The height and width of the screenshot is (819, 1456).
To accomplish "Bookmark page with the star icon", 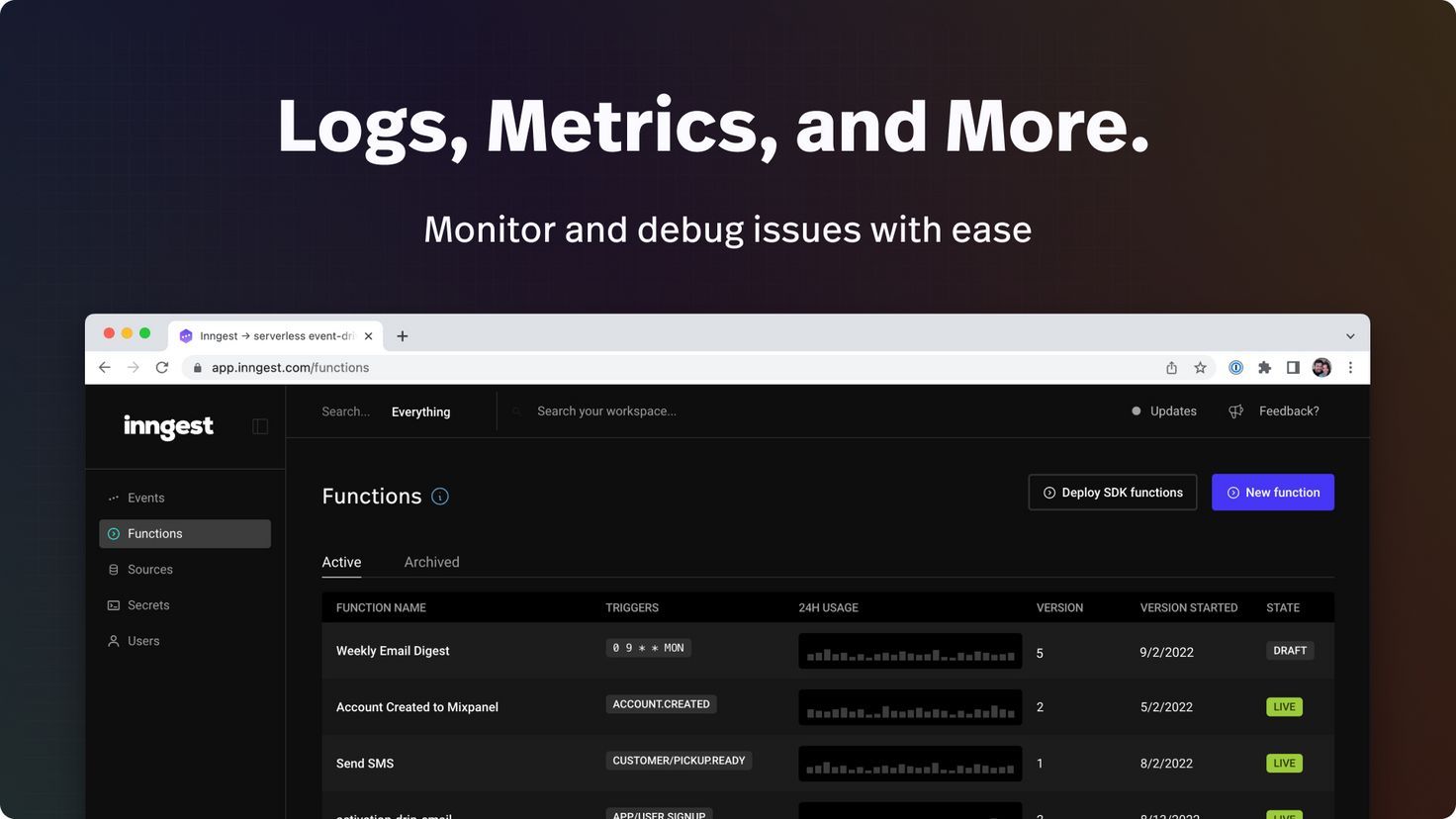I will pos(1200,367).
